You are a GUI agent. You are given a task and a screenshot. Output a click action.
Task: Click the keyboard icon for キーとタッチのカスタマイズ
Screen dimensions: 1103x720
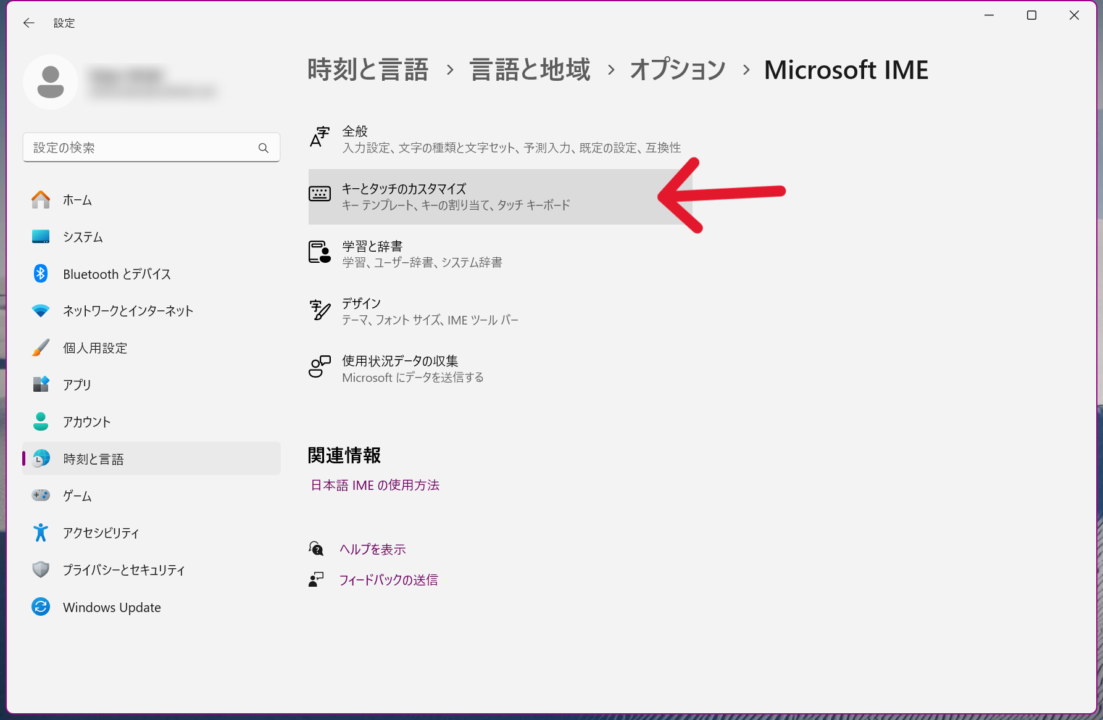pyautogui.click(x=319, y=194)
